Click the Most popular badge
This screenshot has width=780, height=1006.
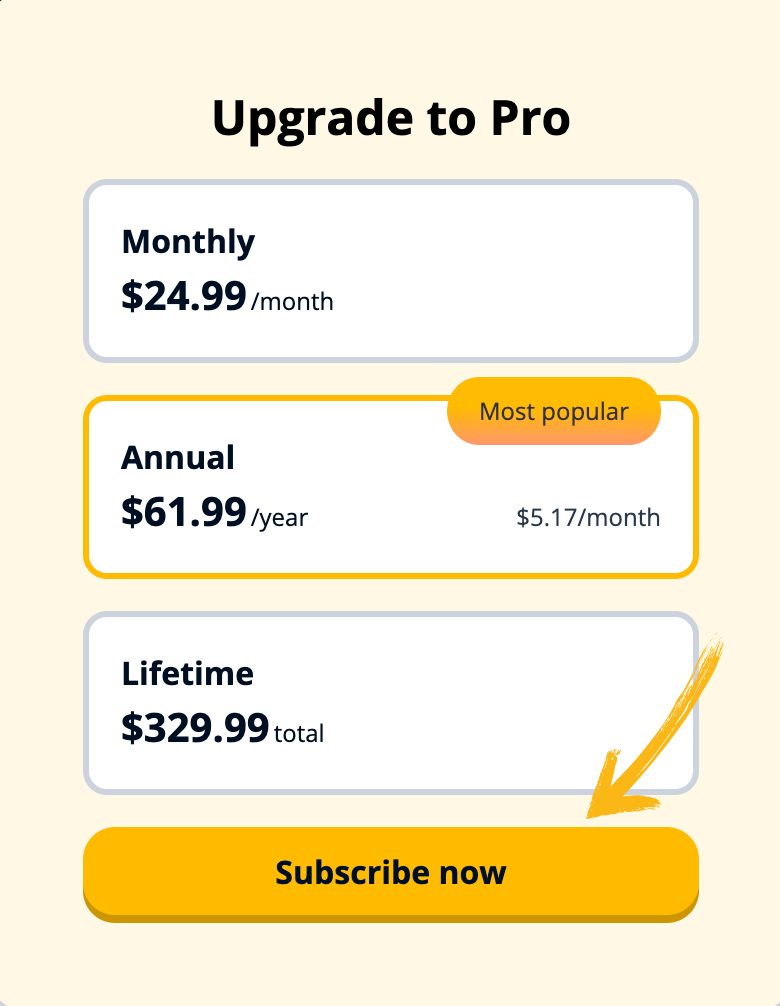tap(554, 411)
